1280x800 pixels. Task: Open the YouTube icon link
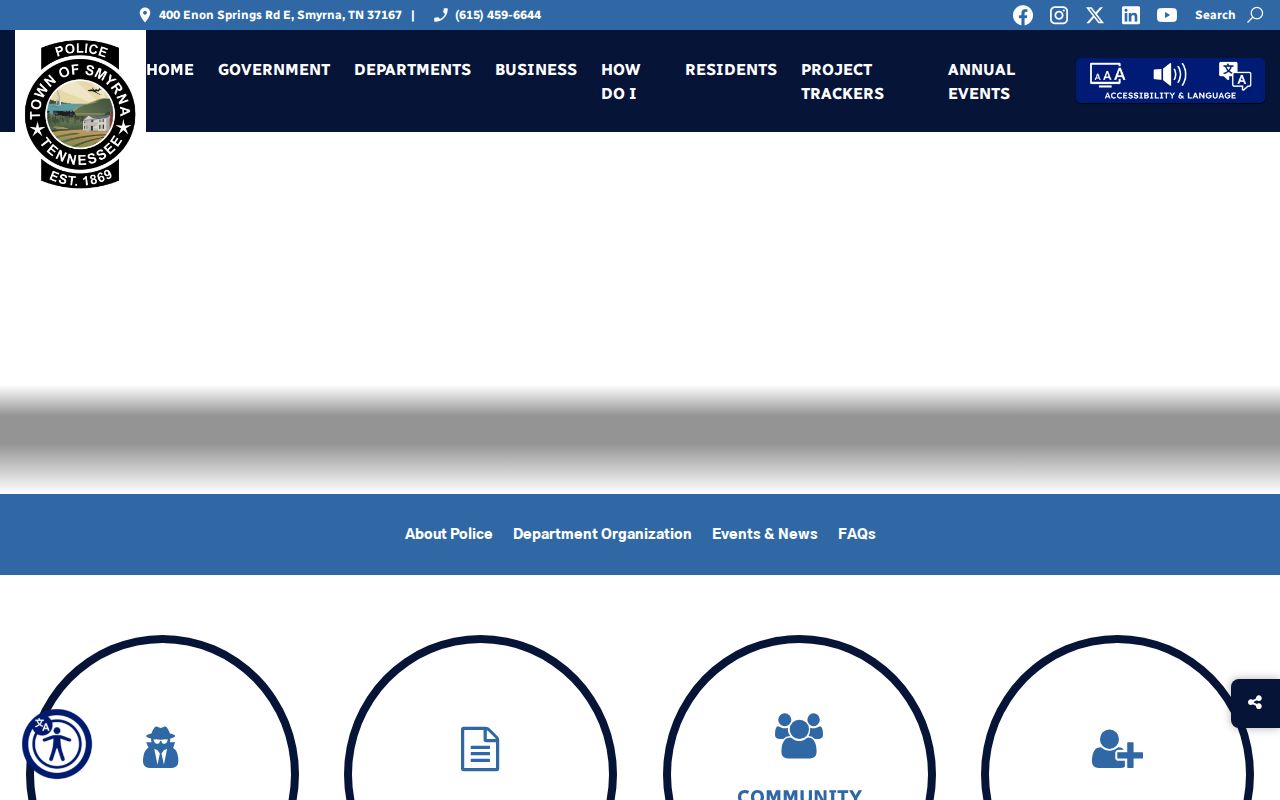pyautogui.click(x=1167, y=15)
